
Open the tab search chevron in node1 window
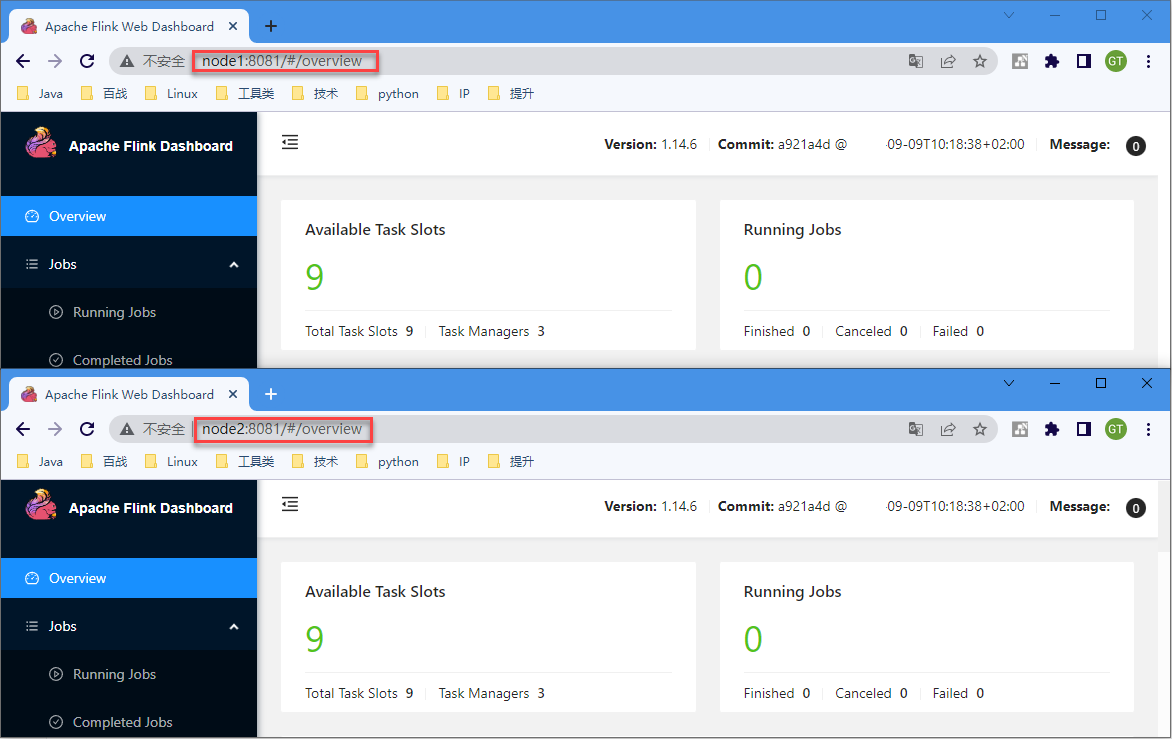click(1009, 15)
